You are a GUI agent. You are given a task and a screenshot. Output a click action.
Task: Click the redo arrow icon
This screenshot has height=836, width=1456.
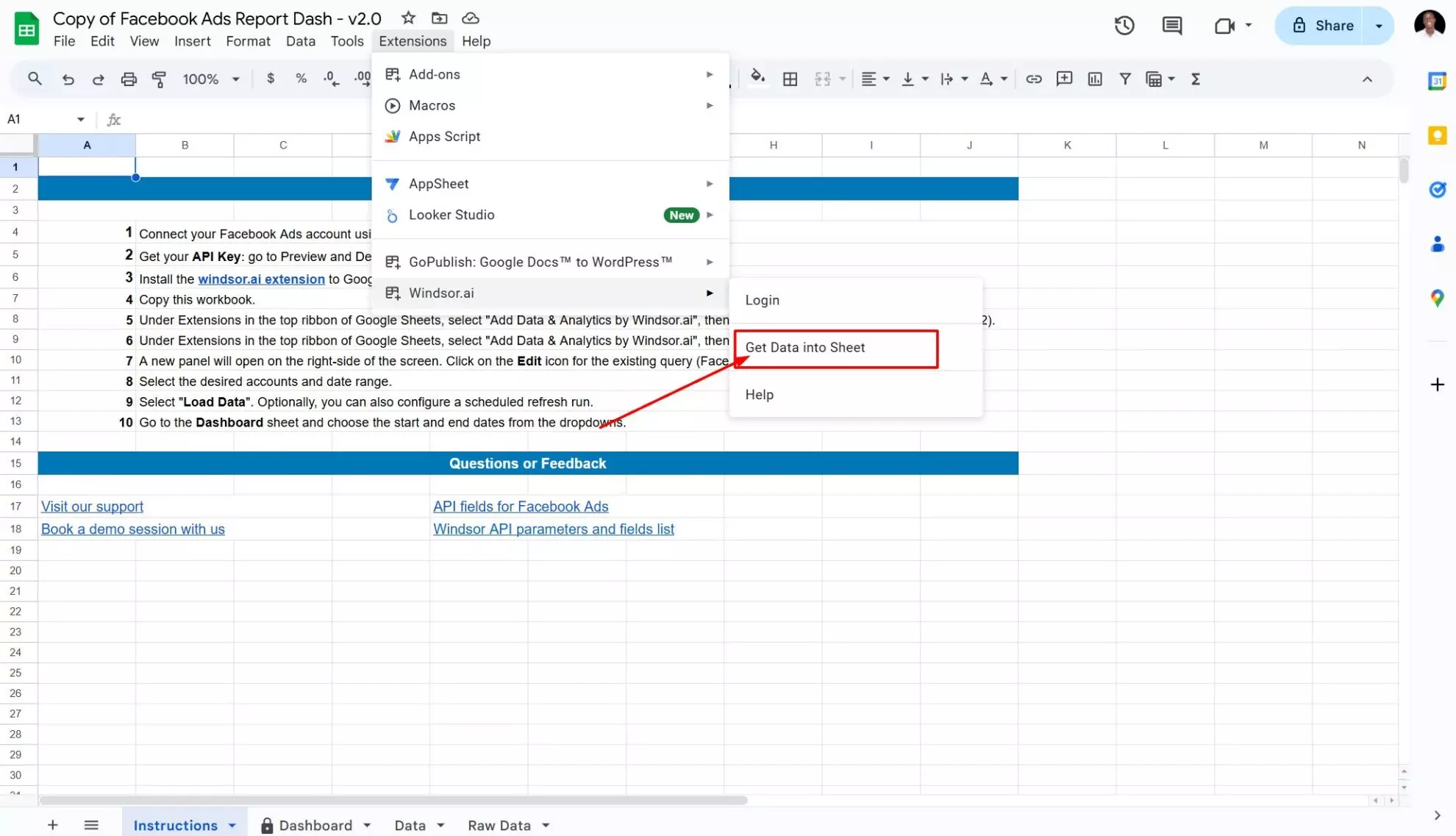point(98,79)
